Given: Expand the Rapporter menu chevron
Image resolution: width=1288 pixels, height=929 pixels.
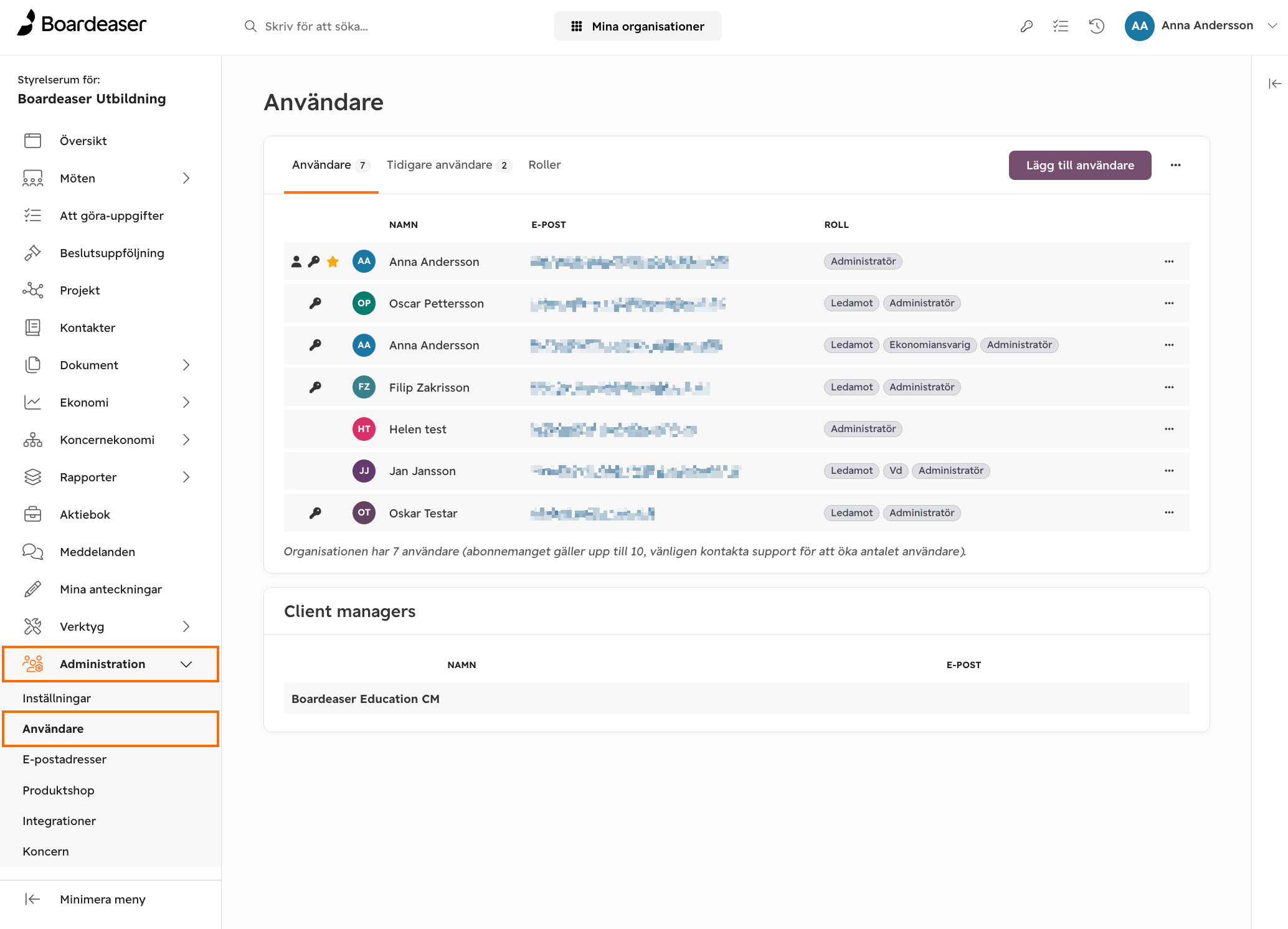Looking at the screenshot, I should click(186, 477).
